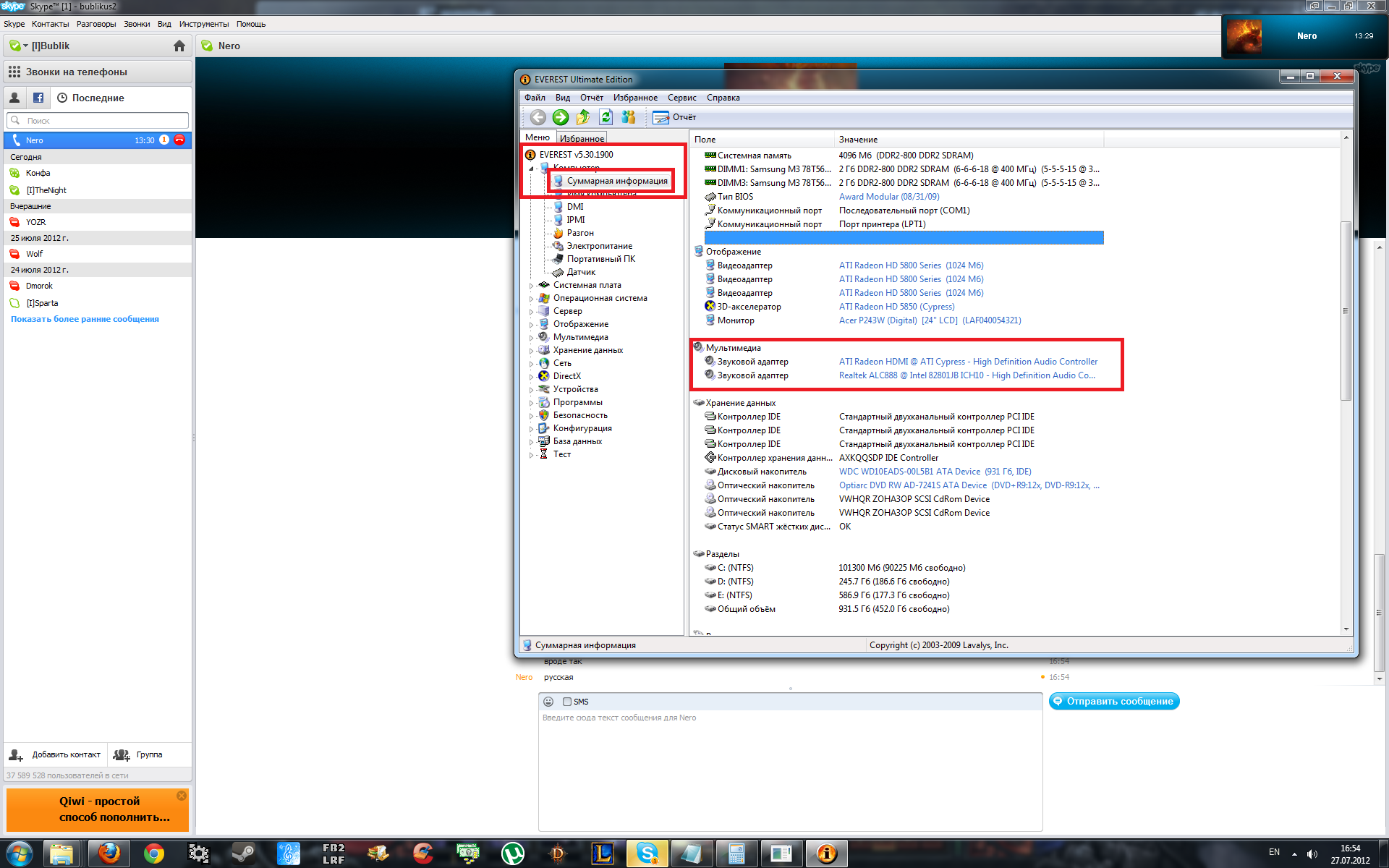Image resolution: width=1389 pixels, height=868 pixels.
Task: Expand the Системная плата tree node
Action: (531, 286)
